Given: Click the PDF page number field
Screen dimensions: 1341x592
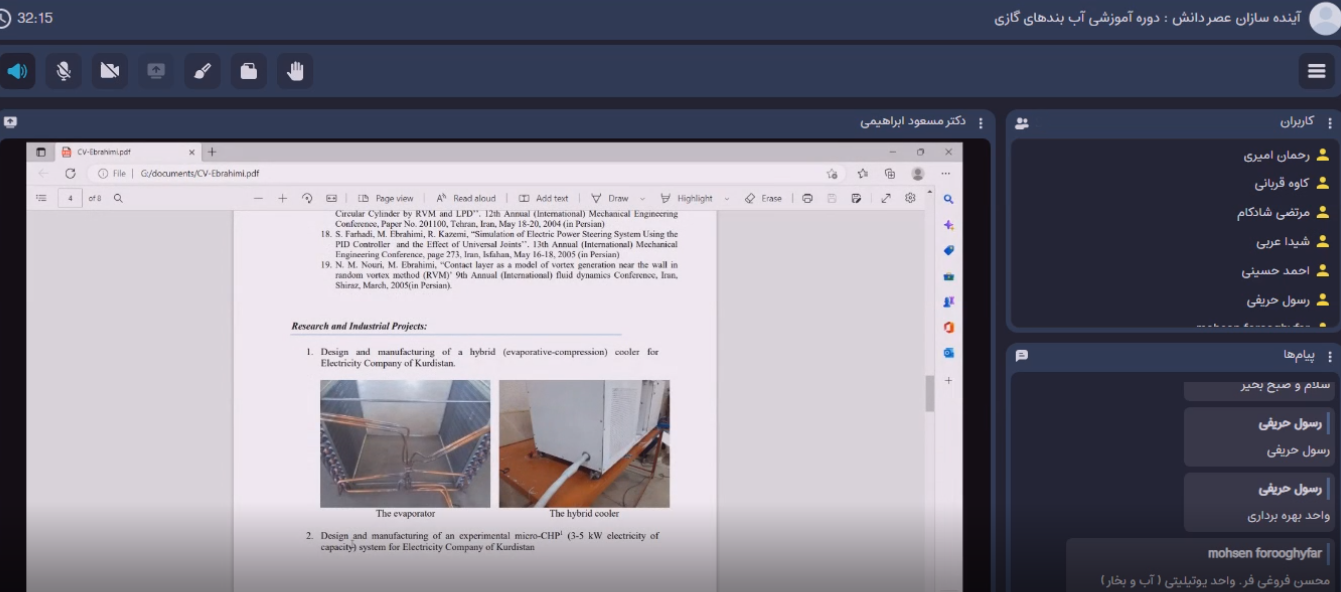Looking at the screenshot, I should (70, 198).
